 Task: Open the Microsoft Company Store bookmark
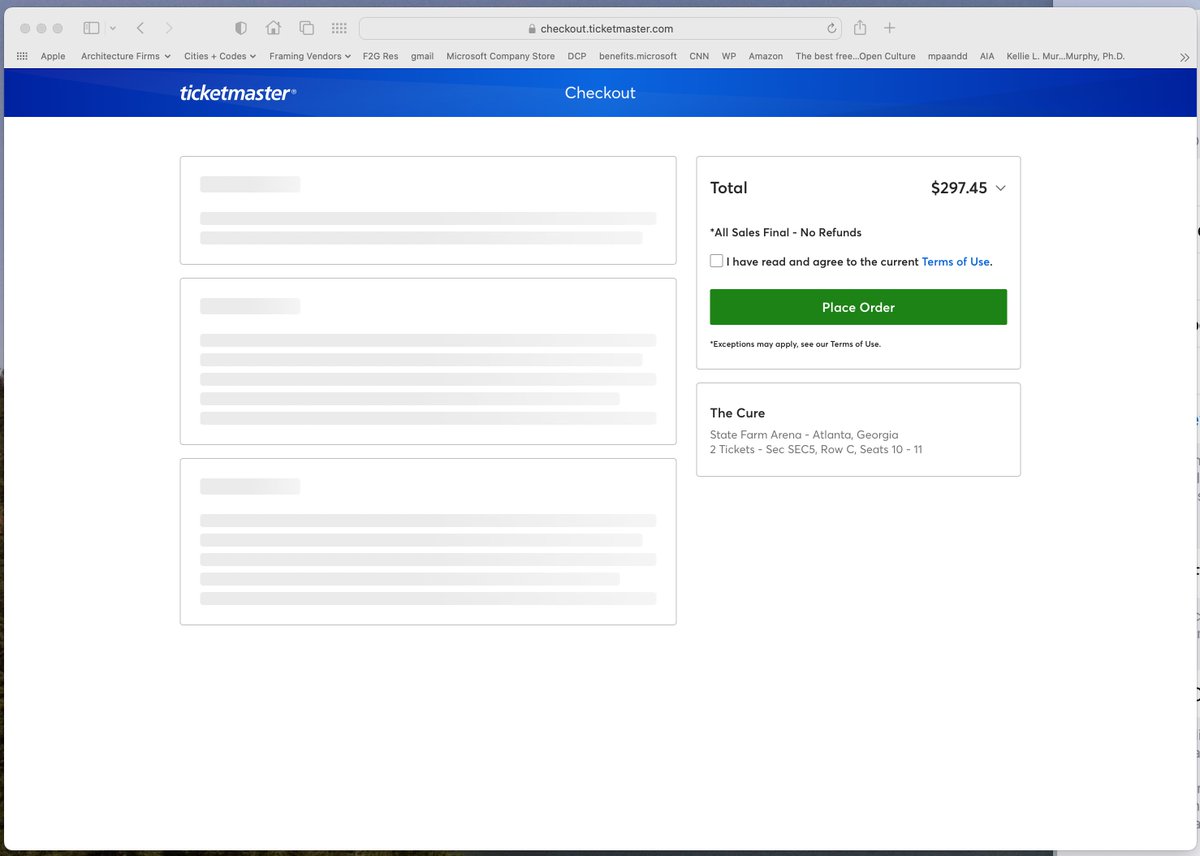click(500, 56)
